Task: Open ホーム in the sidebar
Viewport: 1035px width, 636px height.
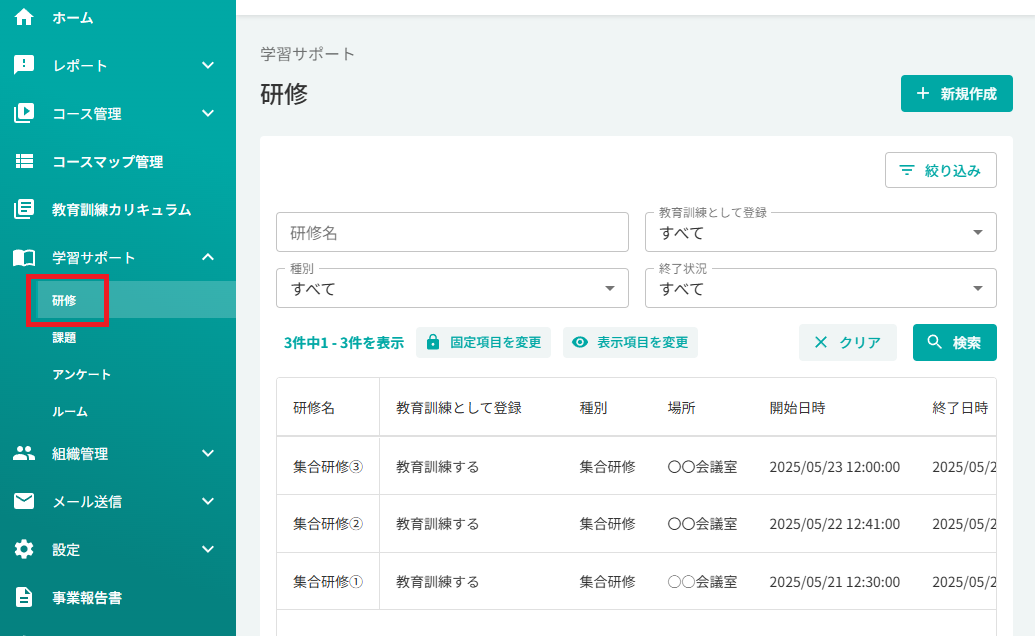Action: [x=73, y=18]
